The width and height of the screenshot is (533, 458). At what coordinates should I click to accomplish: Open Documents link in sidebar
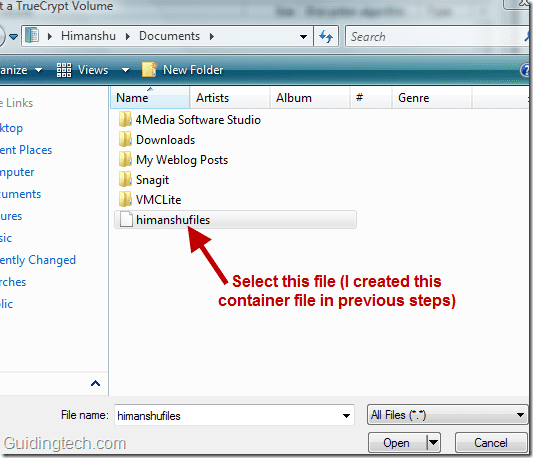coord(20,194)
